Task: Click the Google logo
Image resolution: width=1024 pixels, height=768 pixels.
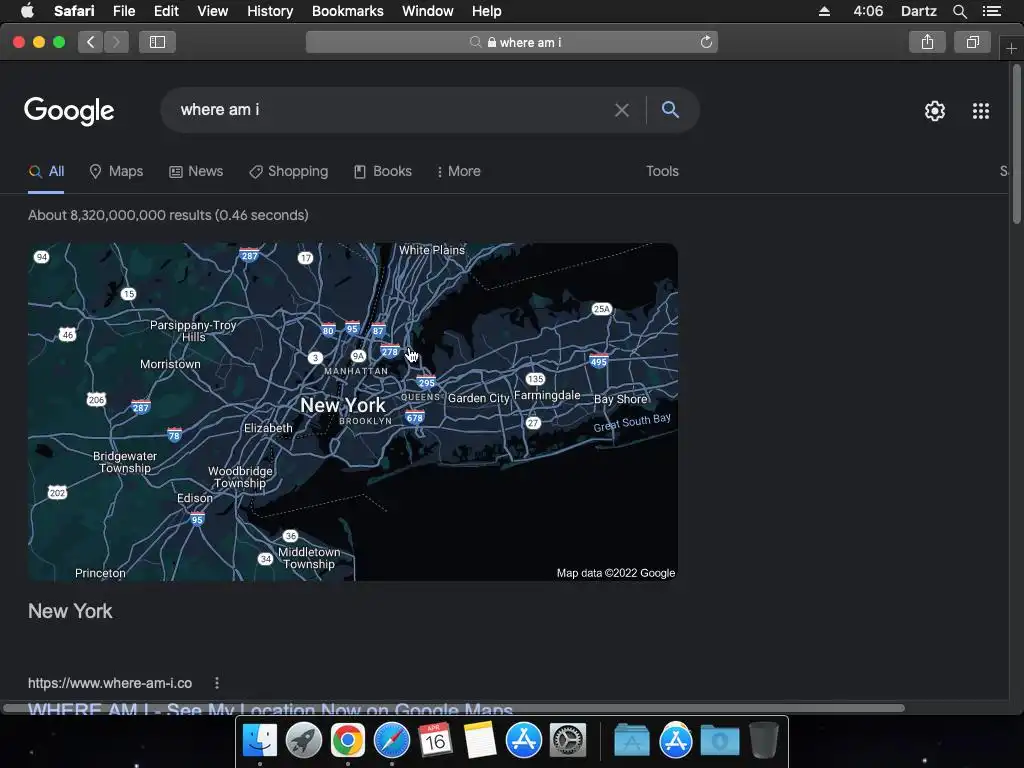Action: [69, 111]
